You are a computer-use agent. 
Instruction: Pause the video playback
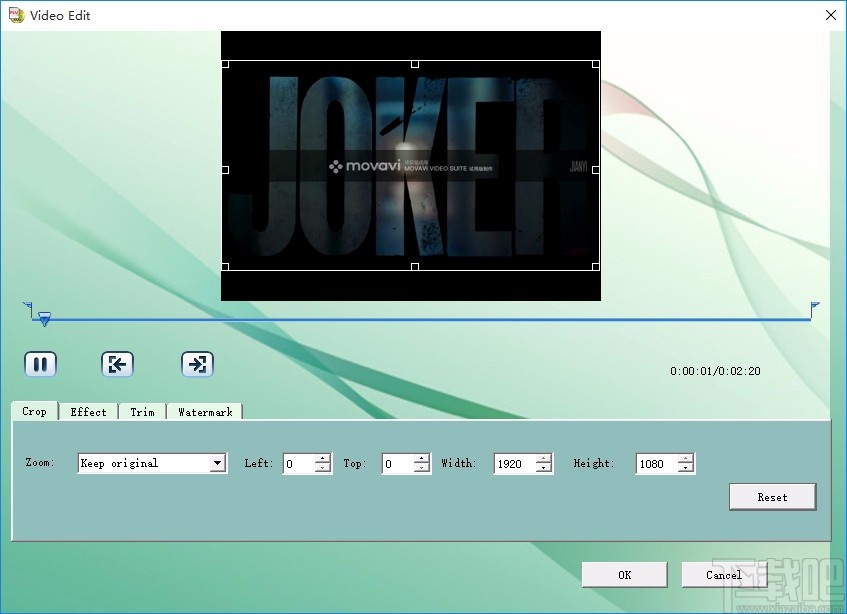coord(40,364)
